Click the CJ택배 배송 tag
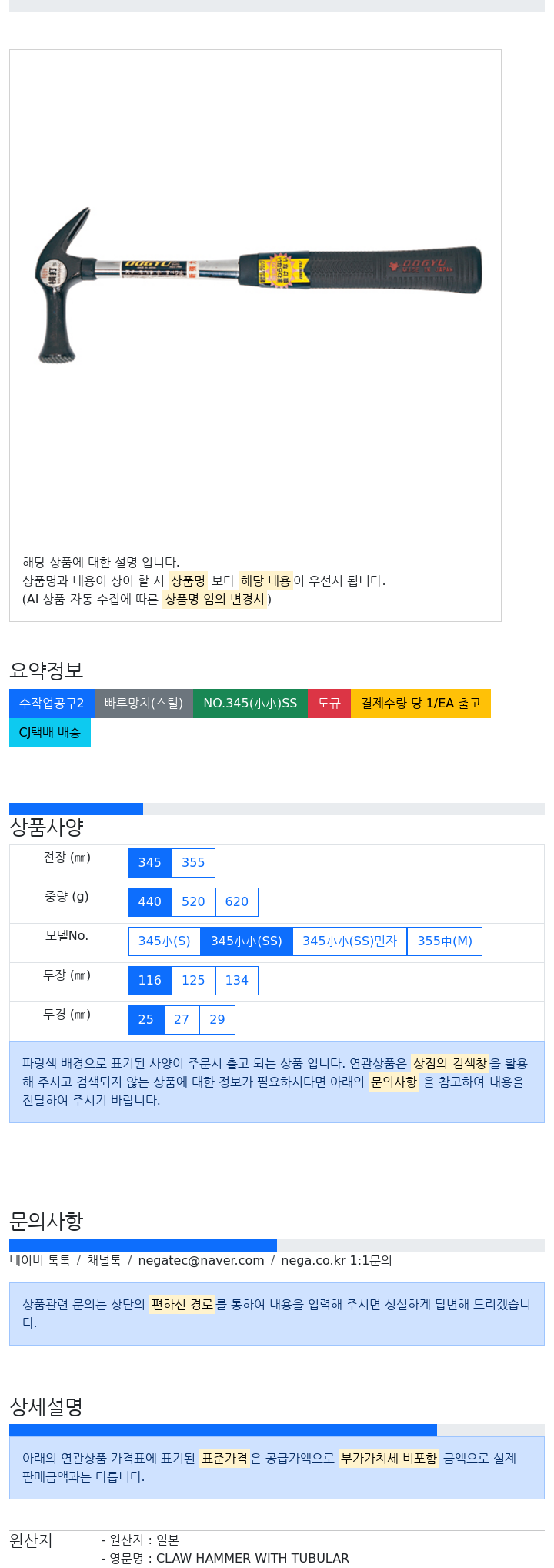 (50, 733)
